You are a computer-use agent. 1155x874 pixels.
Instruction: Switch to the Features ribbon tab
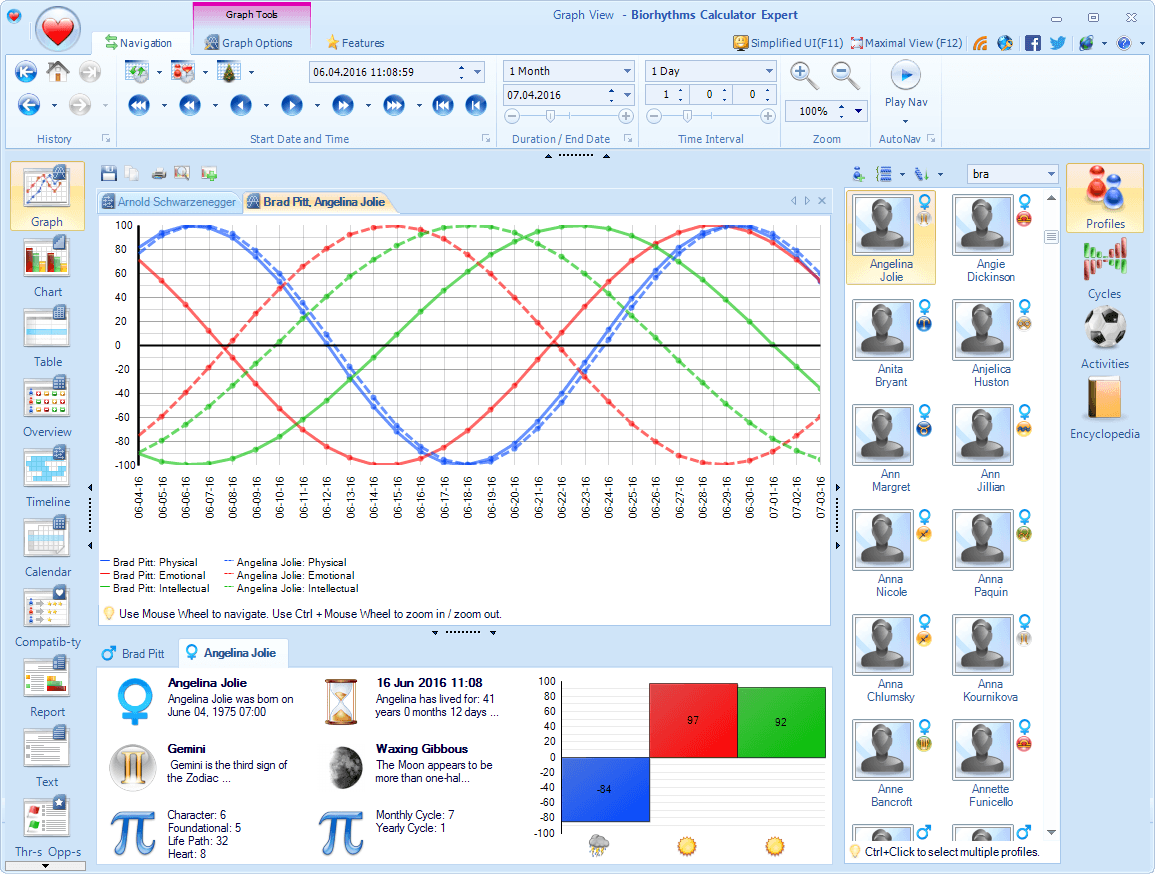point(356,43)
